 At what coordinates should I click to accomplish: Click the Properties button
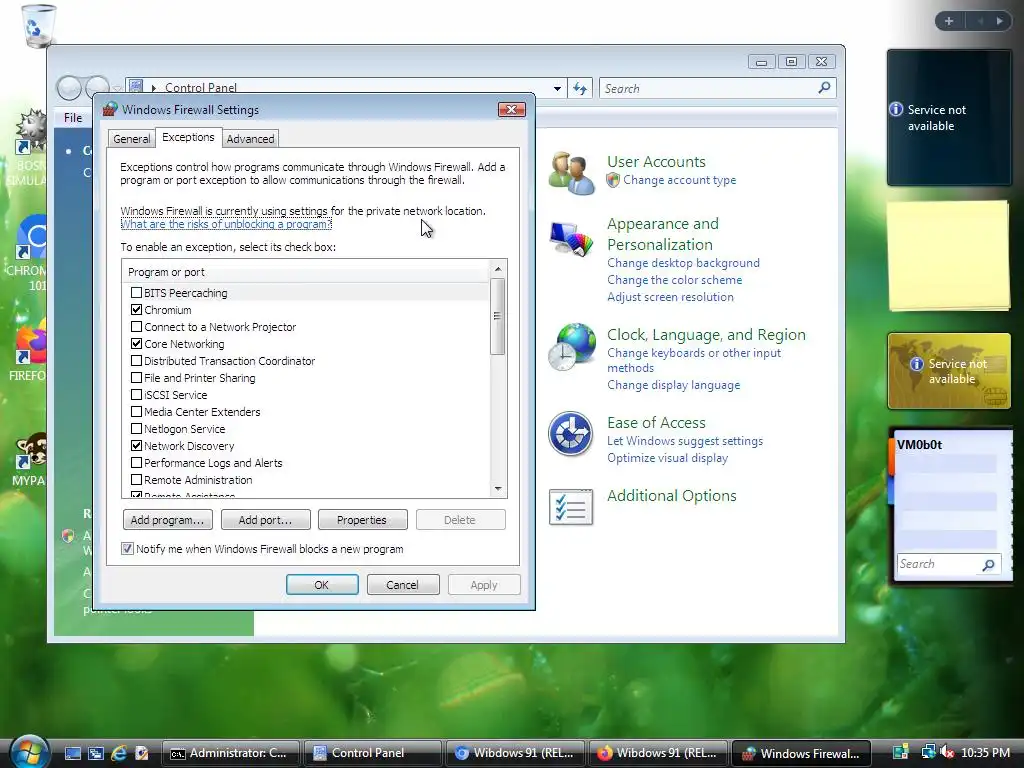click(x=362, y=520)
